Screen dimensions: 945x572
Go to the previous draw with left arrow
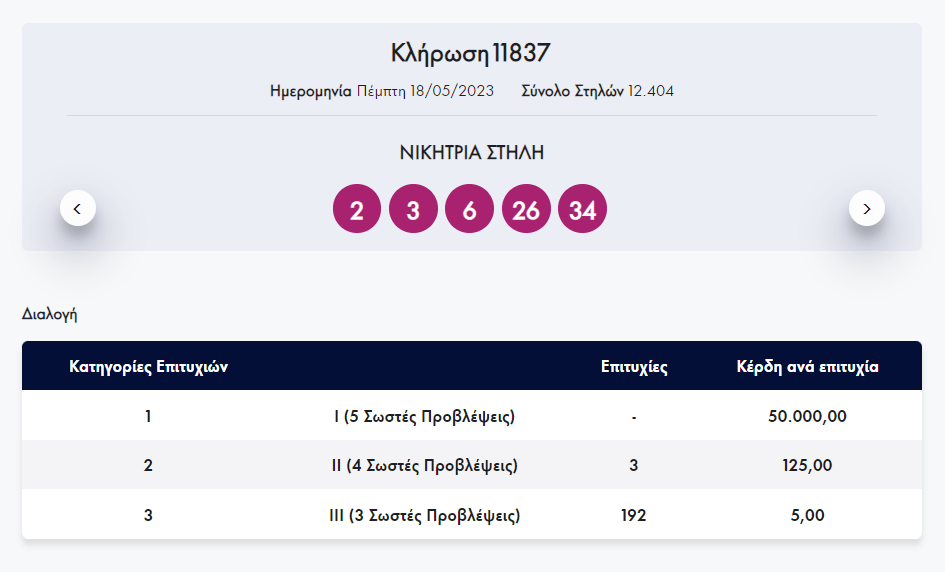click(x=78, y=208)
